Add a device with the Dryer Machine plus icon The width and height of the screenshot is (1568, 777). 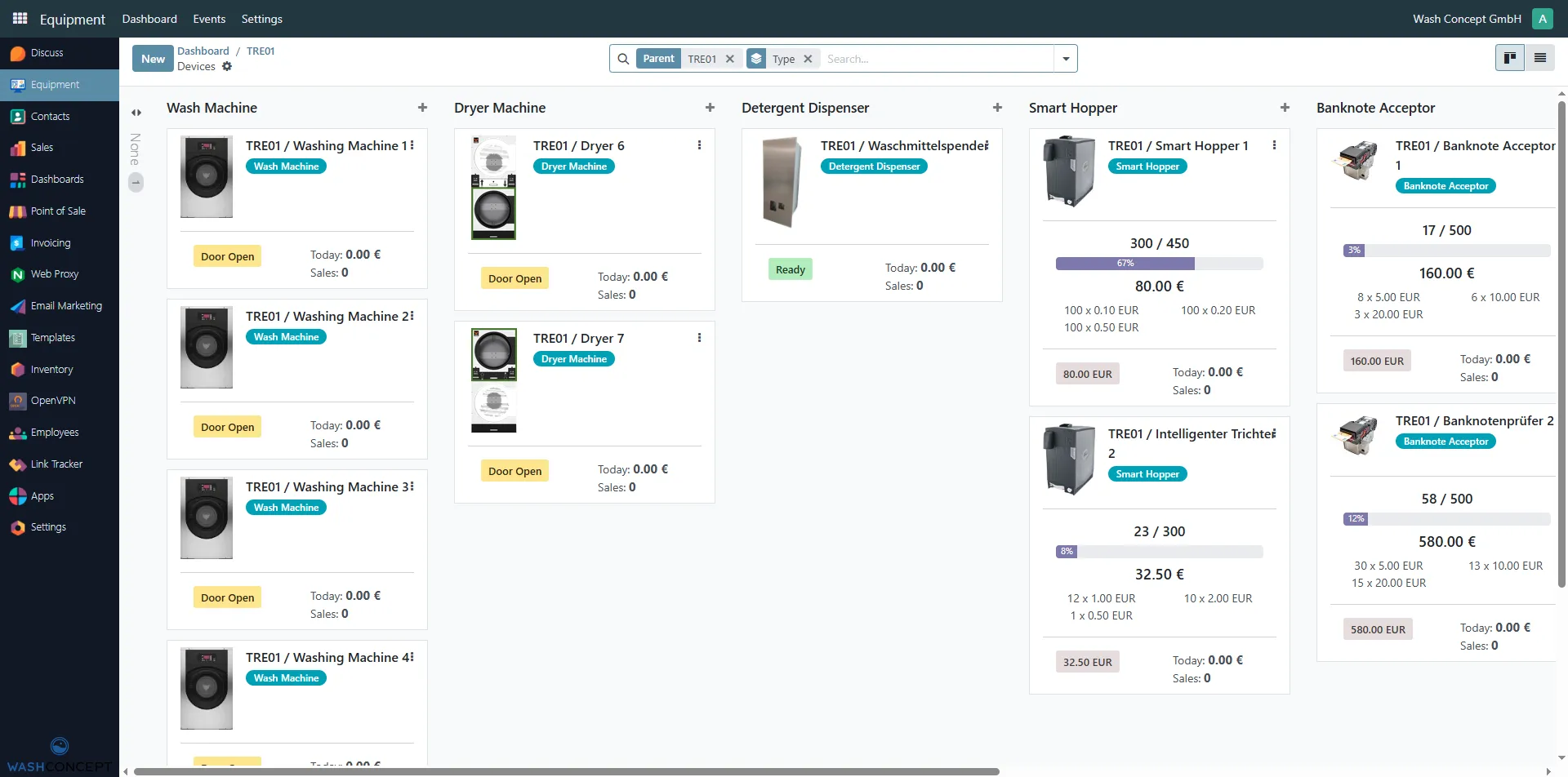710,107
